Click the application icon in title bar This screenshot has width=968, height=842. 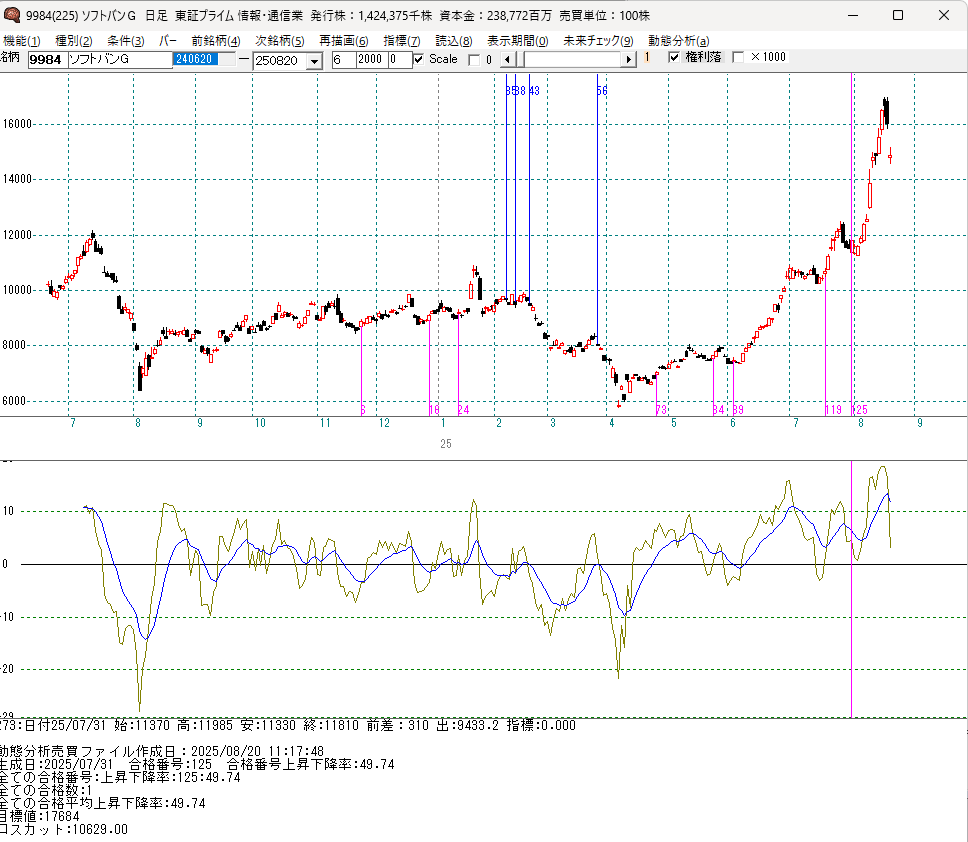point(11,15)
